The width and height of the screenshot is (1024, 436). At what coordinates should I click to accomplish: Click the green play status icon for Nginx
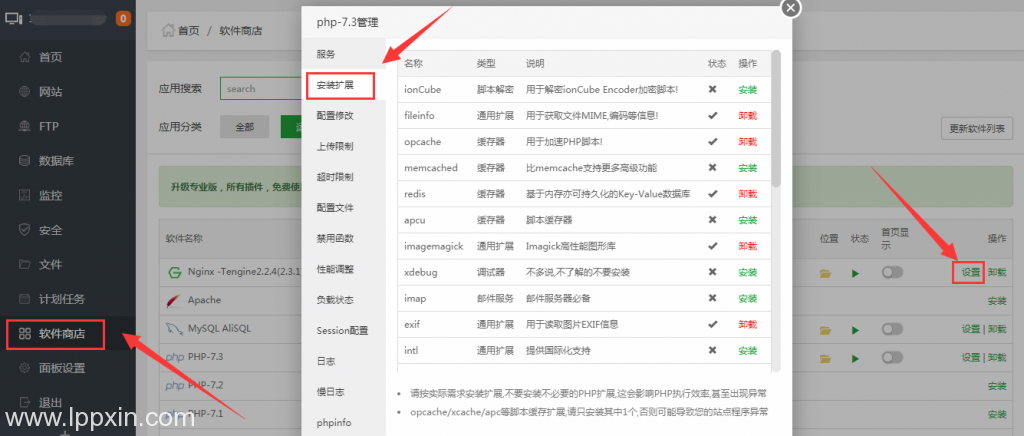(x=856, y=273)
